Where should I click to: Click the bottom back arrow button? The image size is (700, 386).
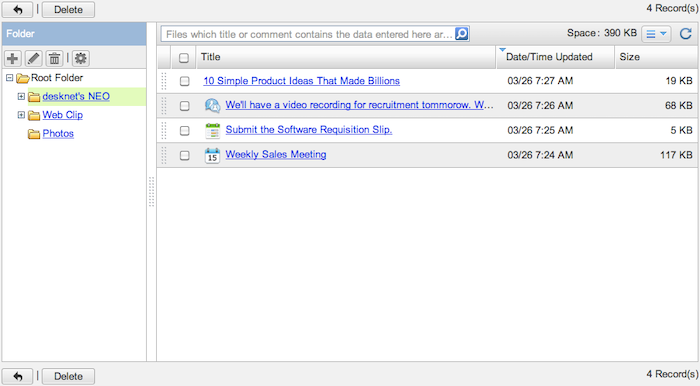pos(17,376)
